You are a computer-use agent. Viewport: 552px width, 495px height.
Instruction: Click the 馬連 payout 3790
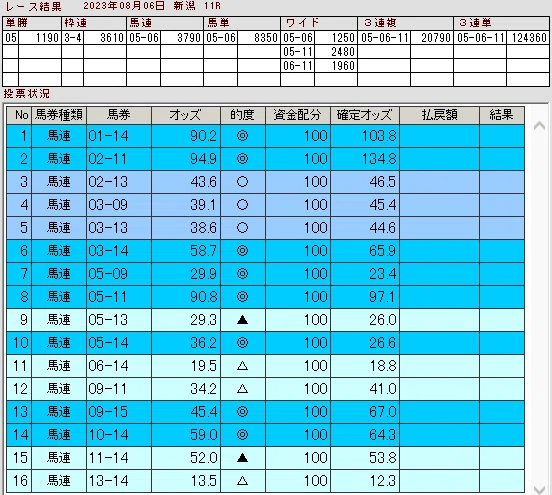click(x=189, y=38)
